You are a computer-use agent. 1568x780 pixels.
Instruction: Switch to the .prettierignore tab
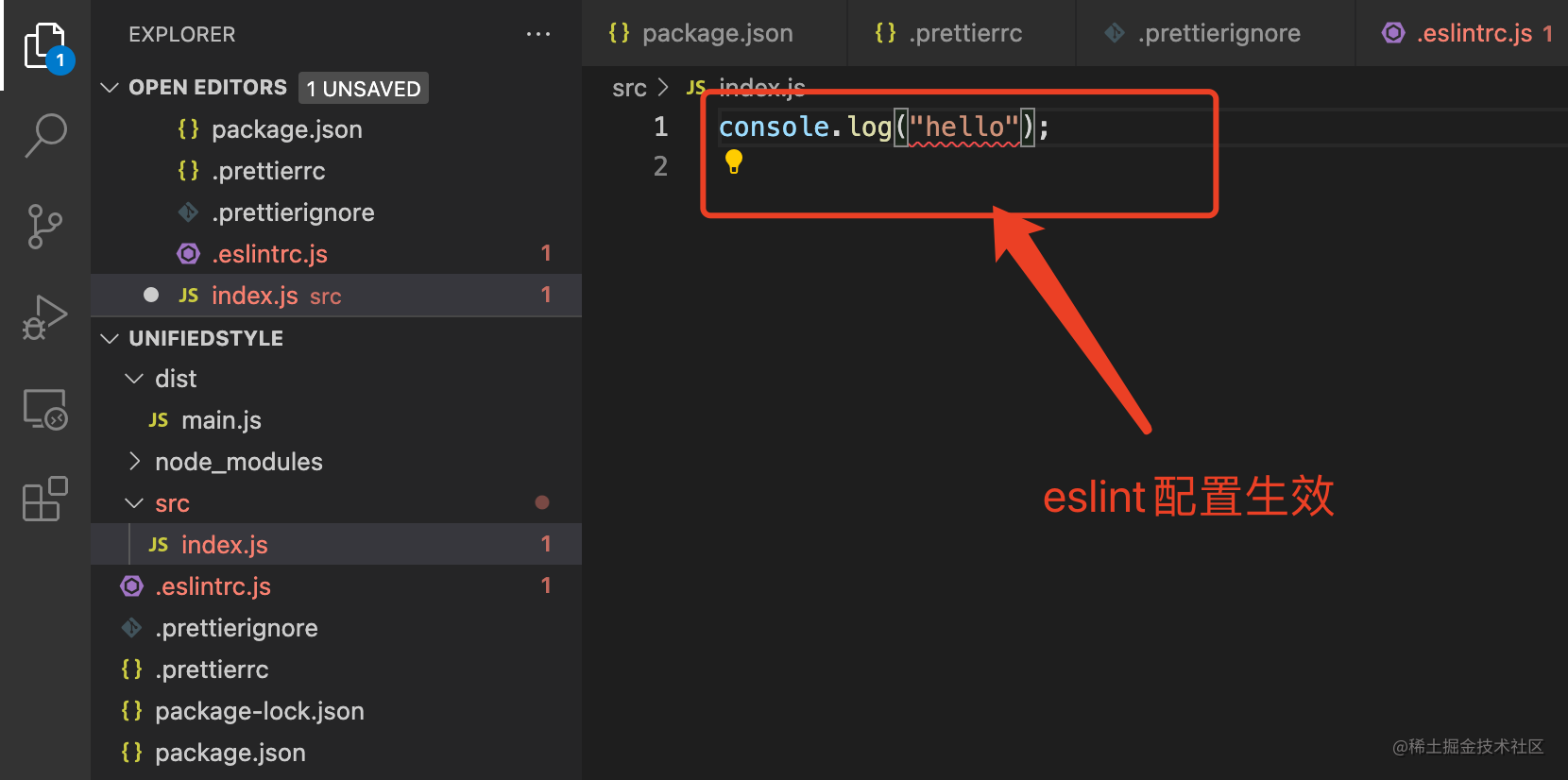pos(1216,33)
